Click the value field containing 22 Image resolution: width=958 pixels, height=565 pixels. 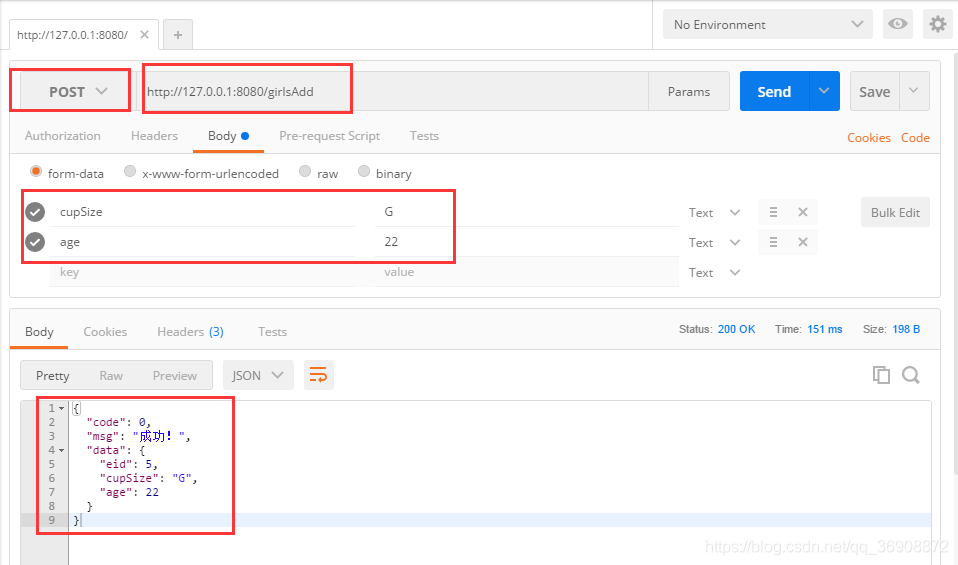click(x=527, y=242)
